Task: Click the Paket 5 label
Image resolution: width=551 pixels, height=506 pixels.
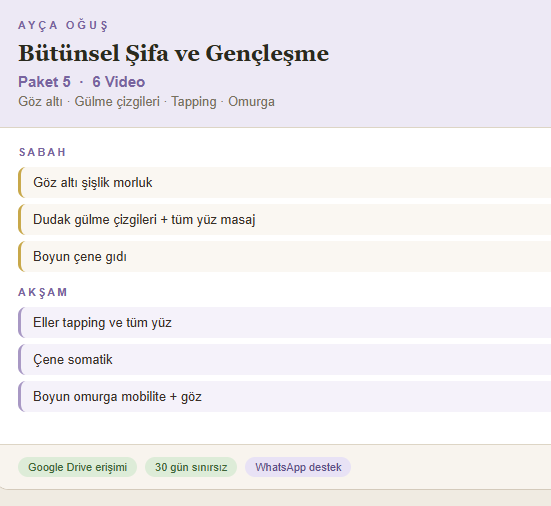Action: (44, 82)
